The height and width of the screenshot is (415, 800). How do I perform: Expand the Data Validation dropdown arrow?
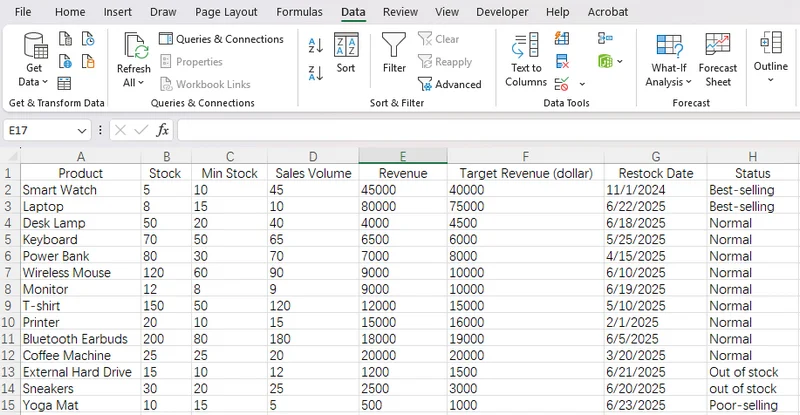(582, 84)
